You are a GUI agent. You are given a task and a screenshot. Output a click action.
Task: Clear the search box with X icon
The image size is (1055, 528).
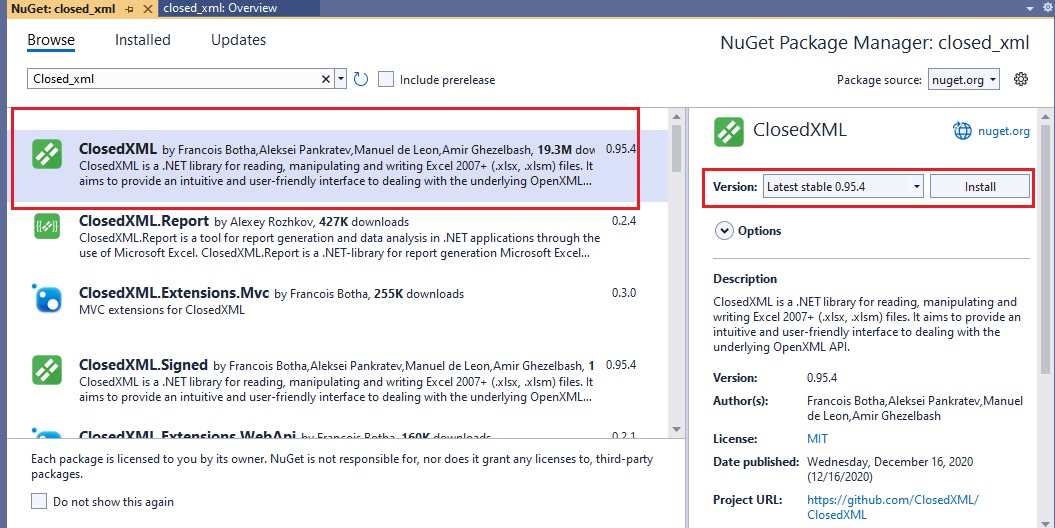pos(326,79)
